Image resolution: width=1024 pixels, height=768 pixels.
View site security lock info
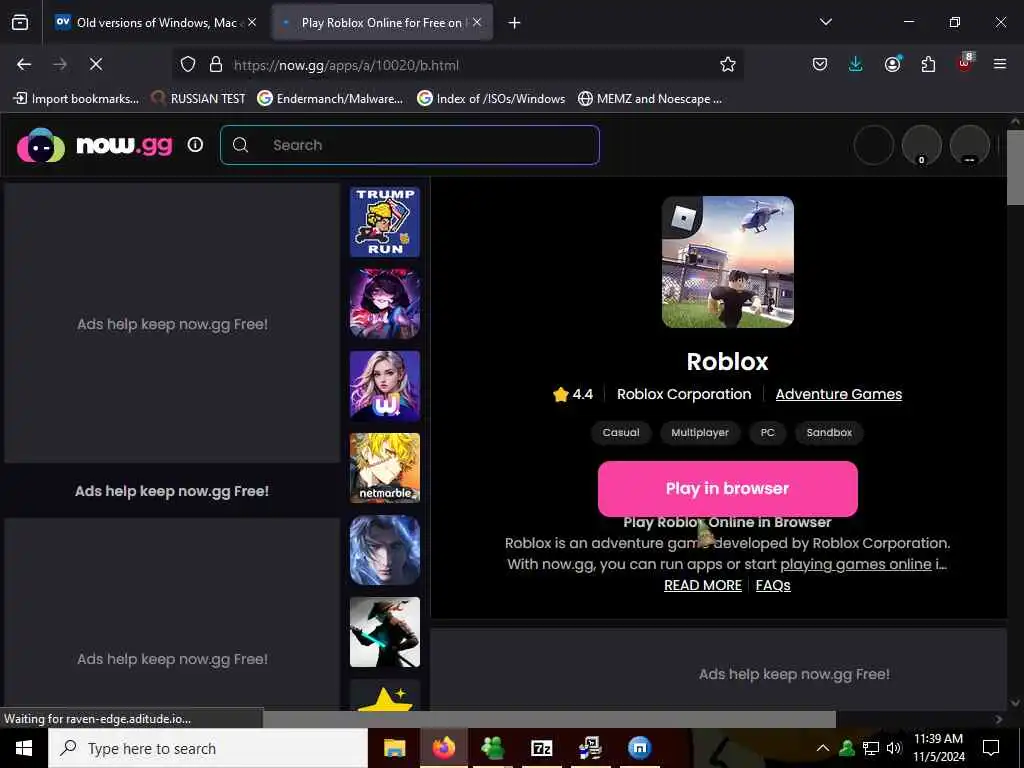(216, 64)
